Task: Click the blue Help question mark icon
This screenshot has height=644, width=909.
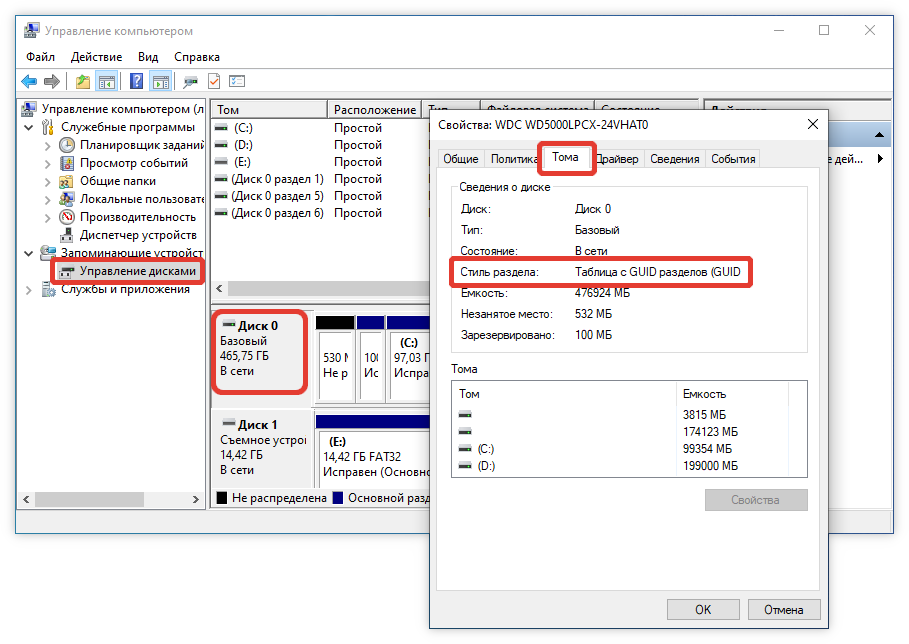Action: [136, 81]
